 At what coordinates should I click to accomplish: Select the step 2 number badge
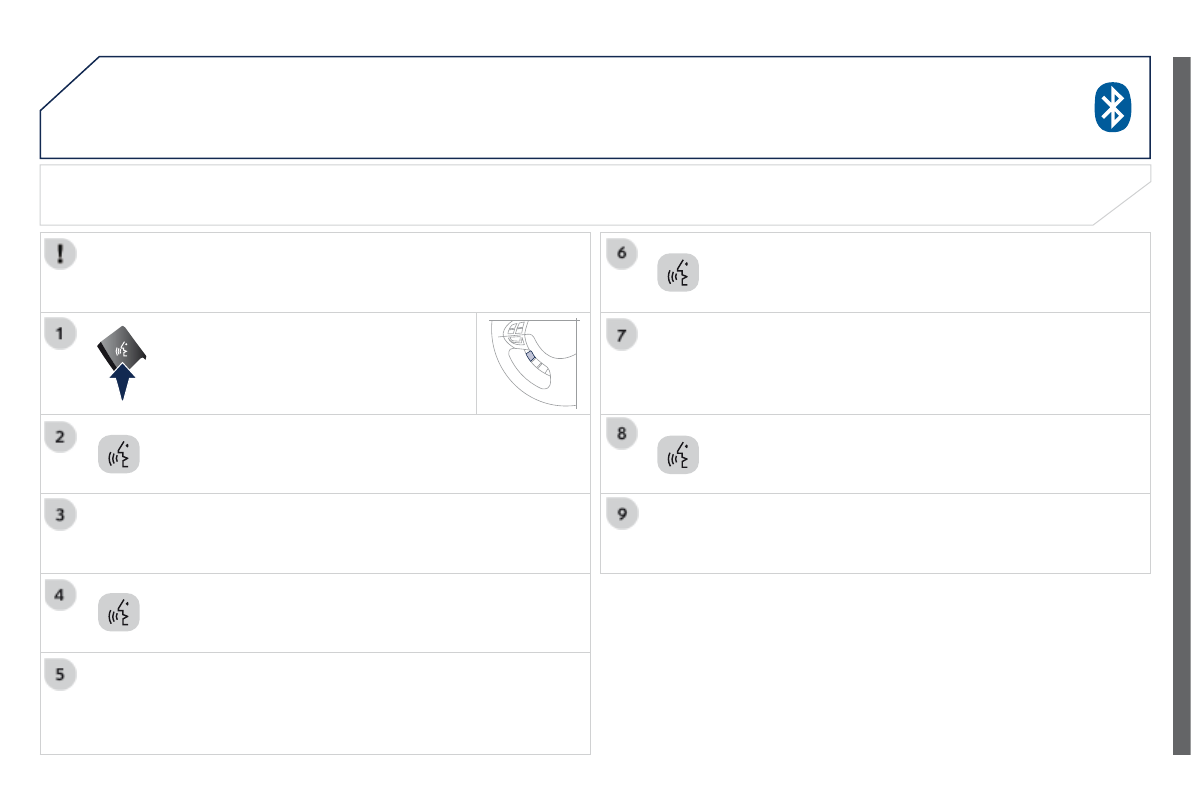60,436
